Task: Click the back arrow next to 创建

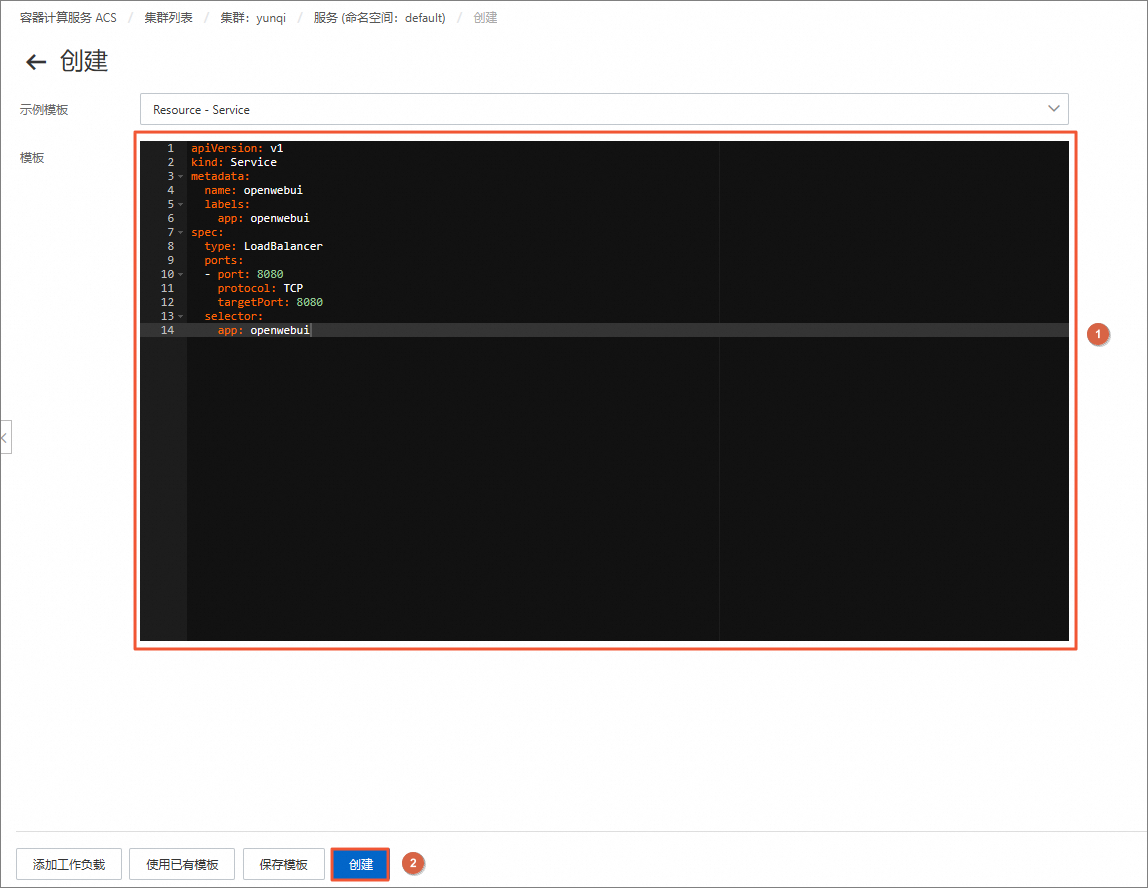Action: click(36, 62)
